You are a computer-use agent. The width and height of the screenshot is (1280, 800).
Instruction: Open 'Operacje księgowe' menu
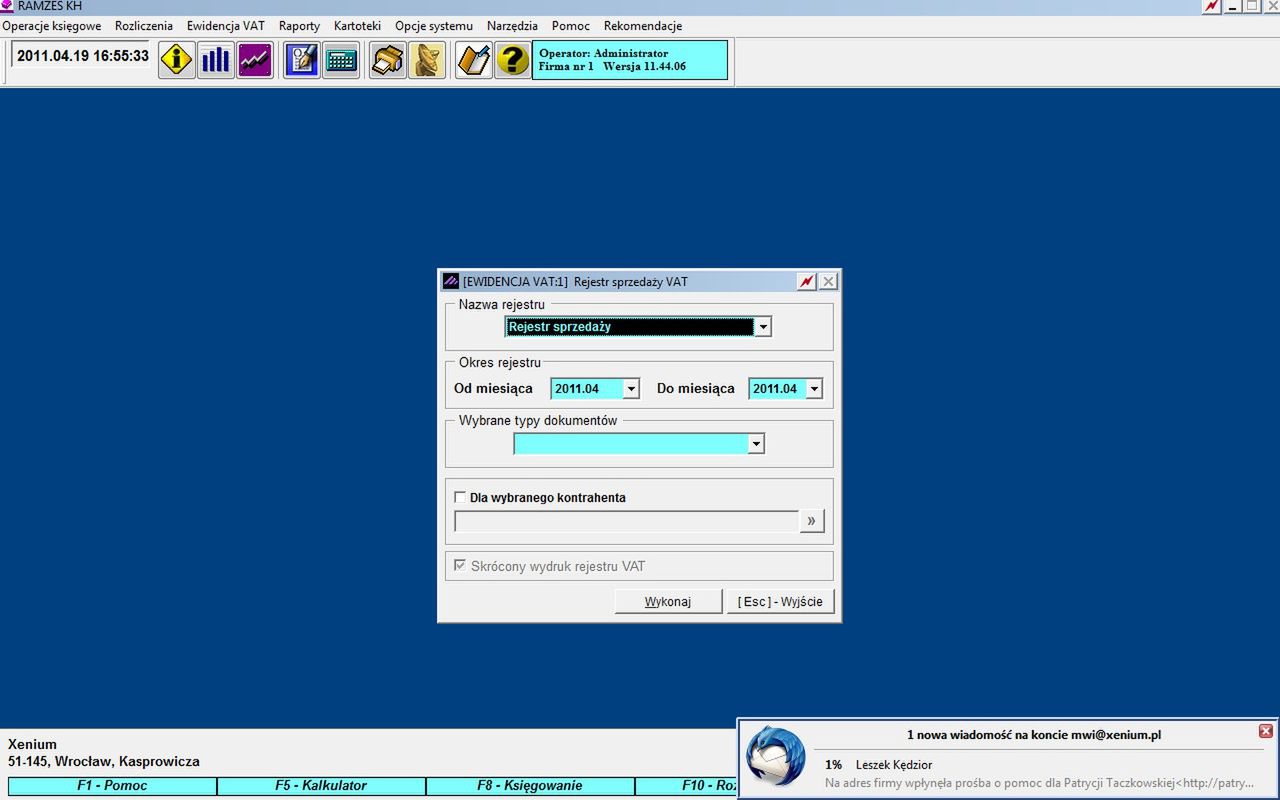tap(52, 26)
